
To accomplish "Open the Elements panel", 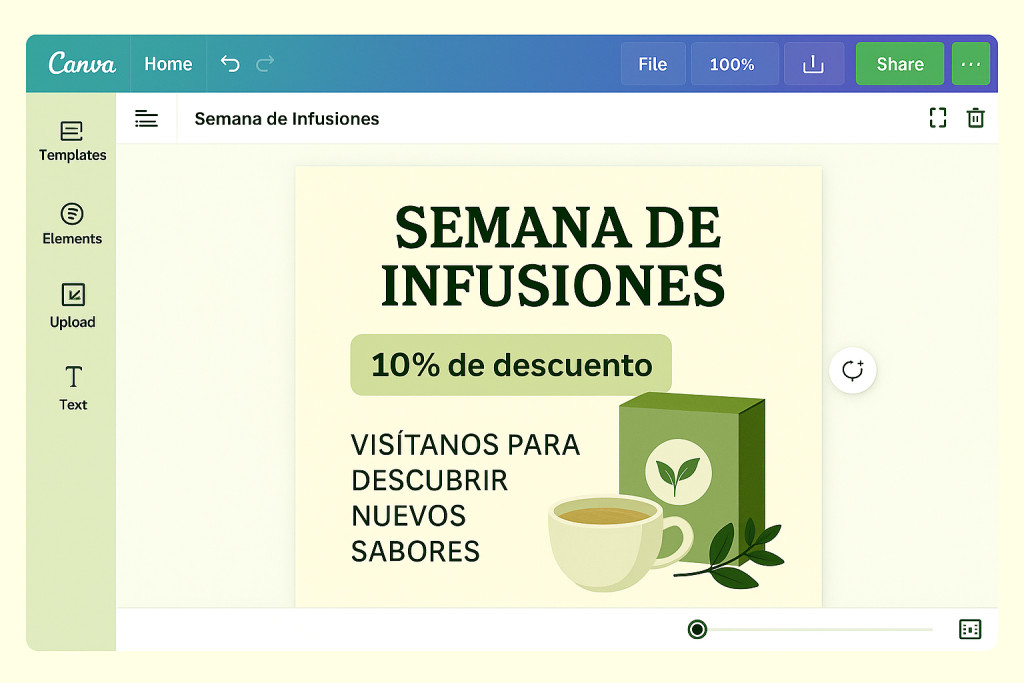I will (x=71, y=223).
